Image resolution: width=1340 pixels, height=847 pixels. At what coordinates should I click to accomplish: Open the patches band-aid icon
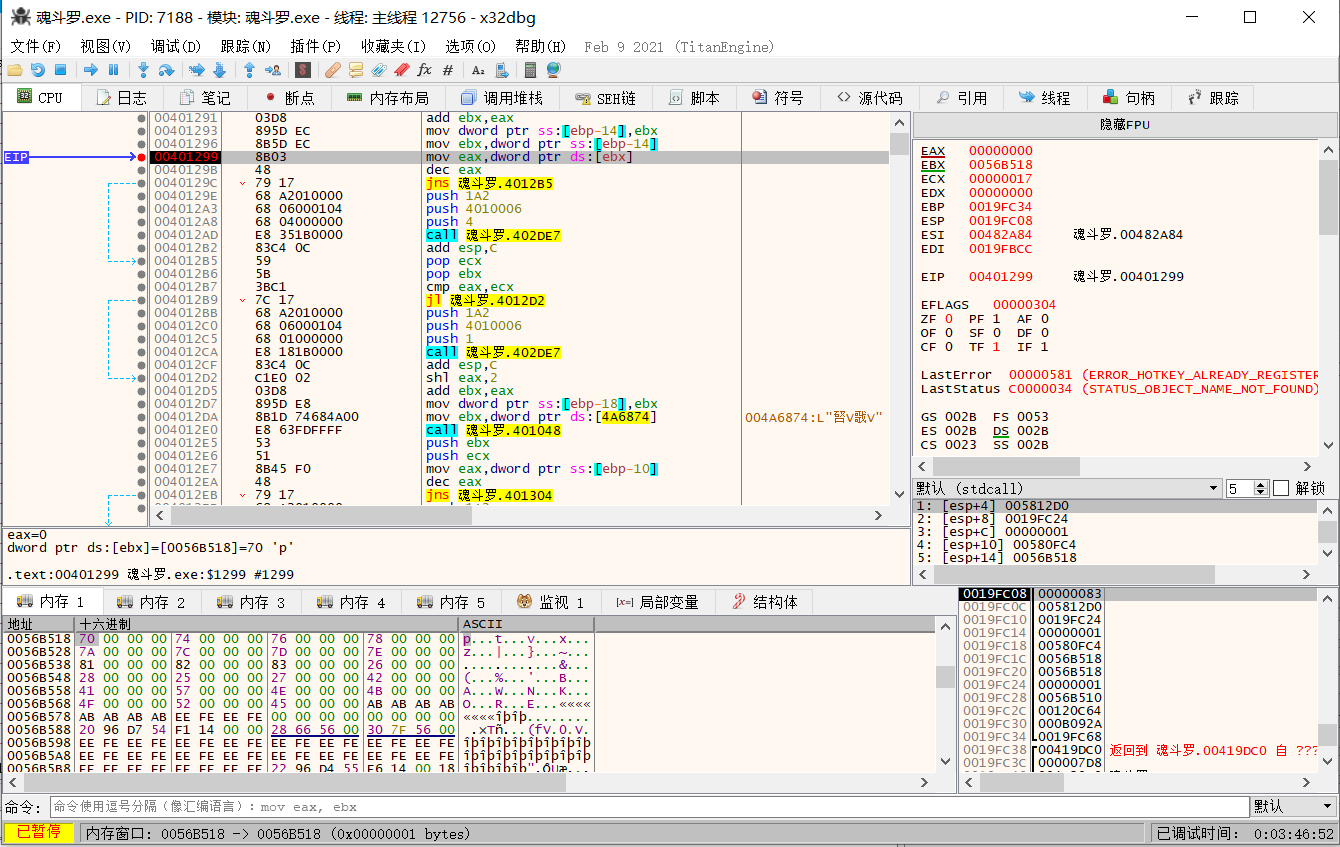click(332, 70)
